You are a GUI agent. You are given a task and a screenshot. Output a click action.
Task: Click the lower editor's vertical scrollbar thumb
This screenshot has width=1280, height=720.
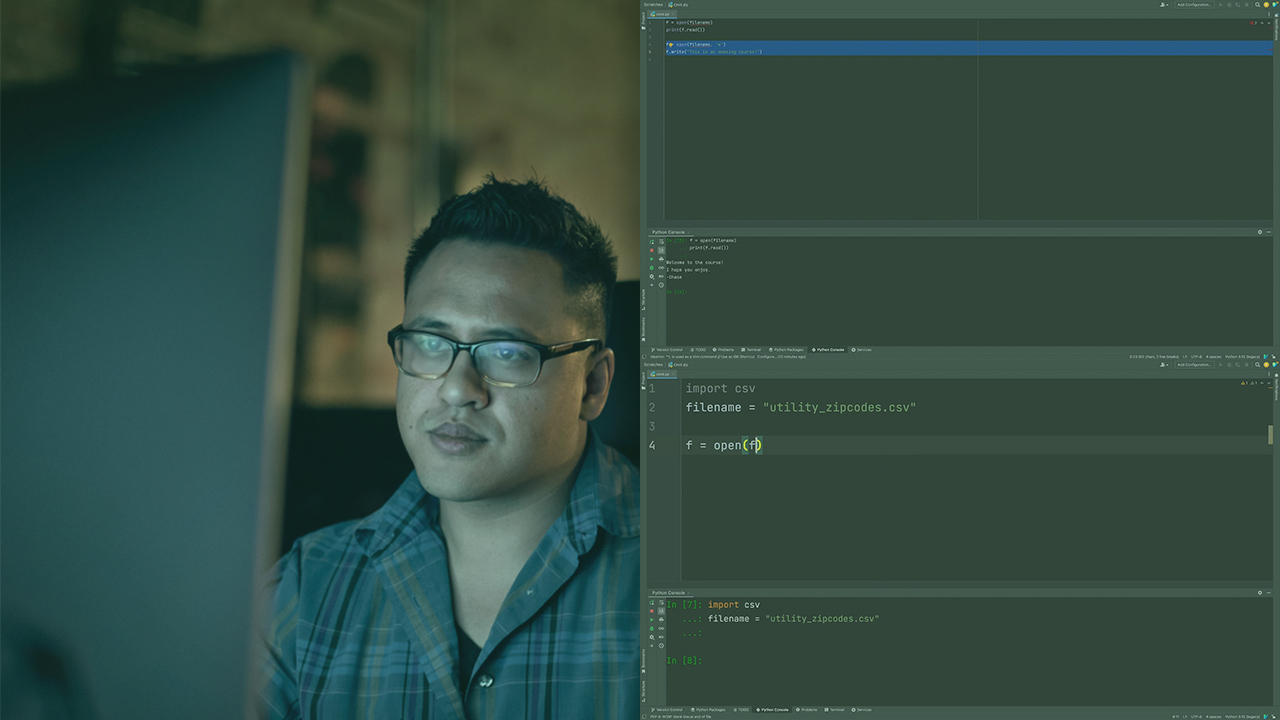(x=1271, y=434)
